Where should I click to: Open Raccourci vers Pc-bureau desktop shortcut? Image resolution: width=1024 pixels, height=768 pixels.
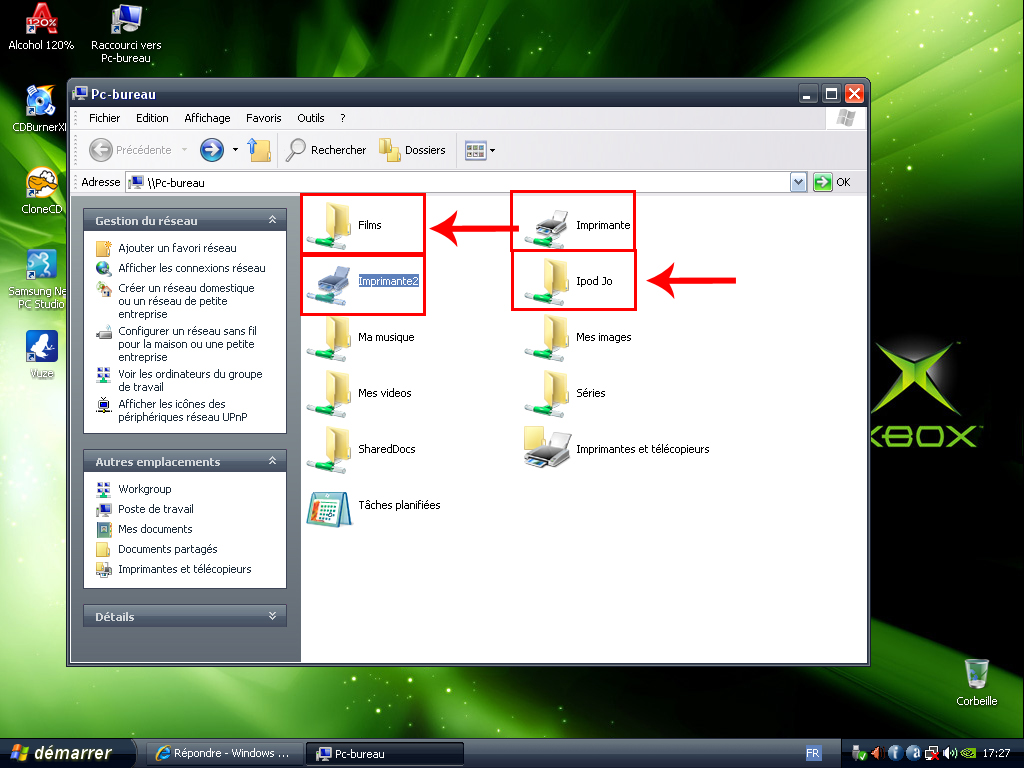(x=126, y=34)
